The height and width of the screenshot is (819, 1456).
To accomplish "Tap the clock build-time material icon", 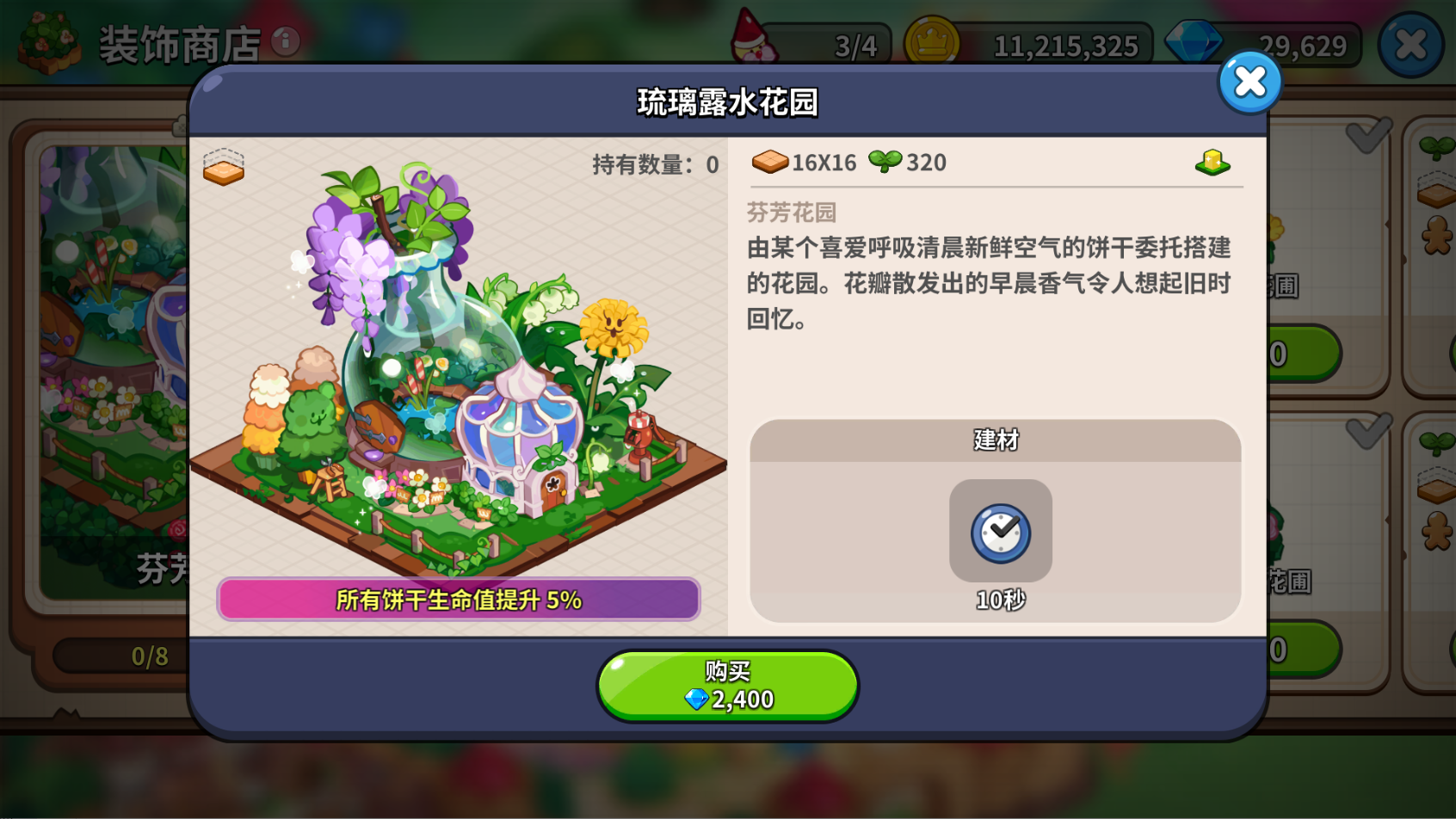I will [1001, 532].
